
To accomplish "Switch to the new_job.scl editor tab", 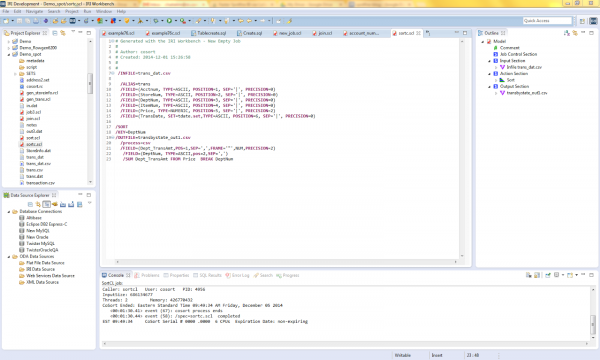I will point(287,33).
